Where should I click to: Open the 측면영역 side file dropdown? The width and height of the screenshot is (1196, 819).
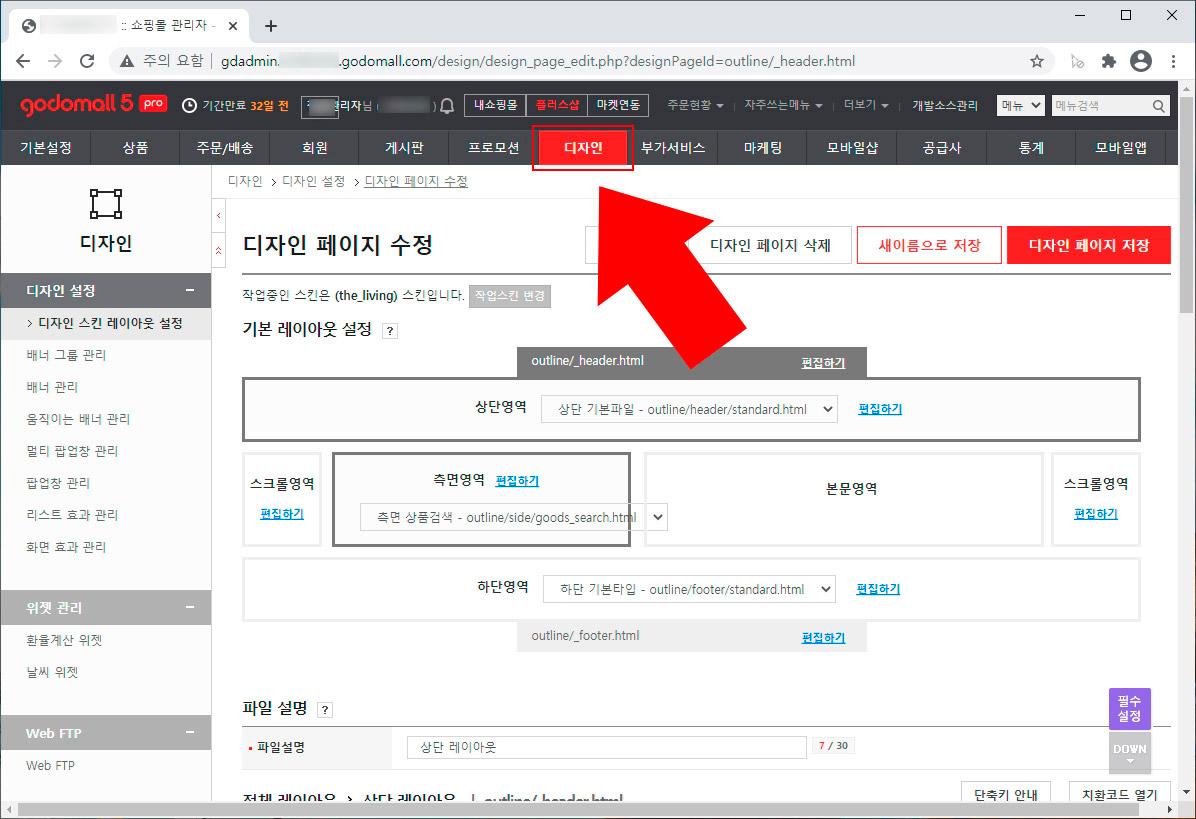coord(514,517)
